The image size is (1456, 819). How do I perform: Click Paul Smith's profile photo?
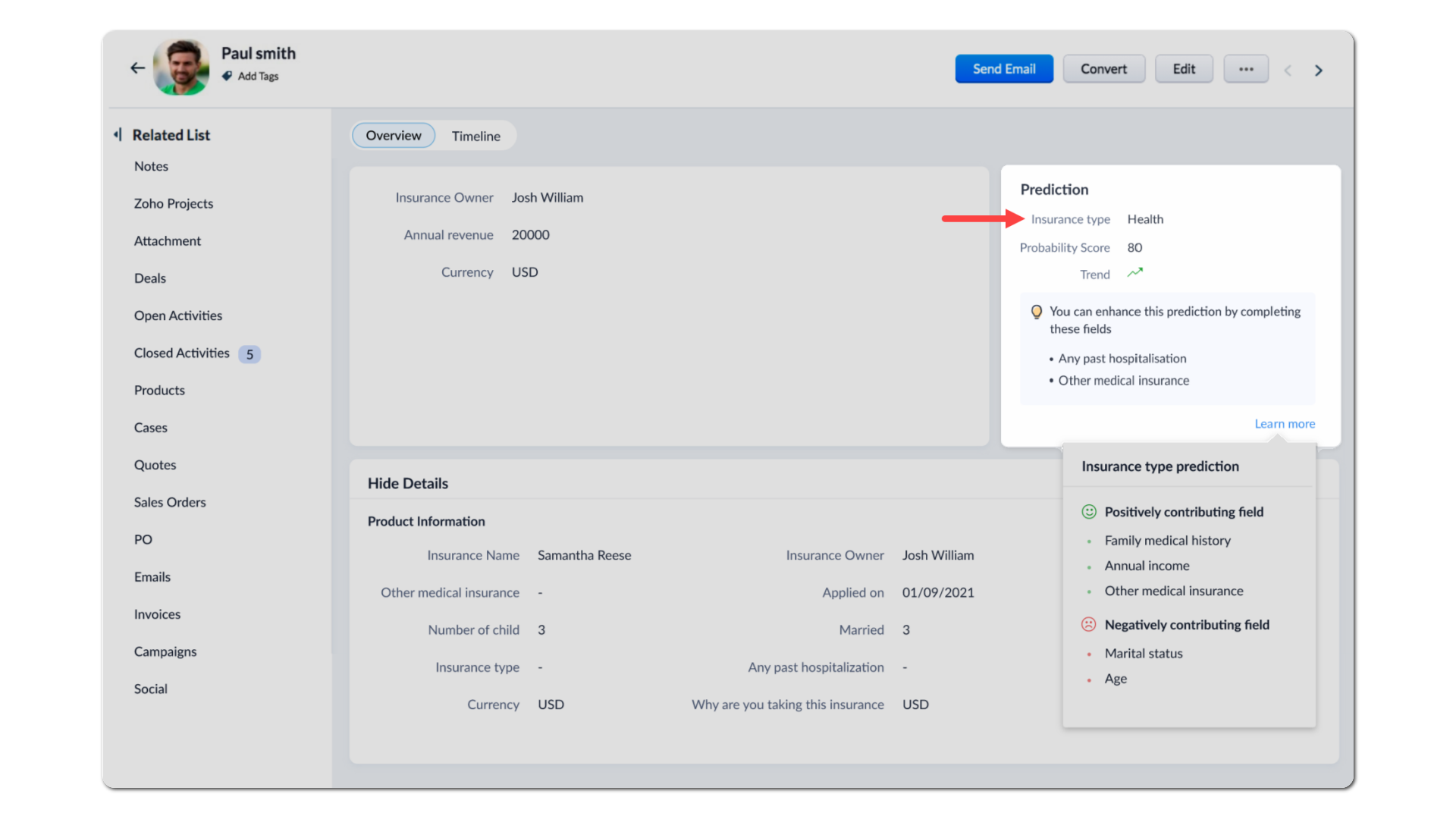click(181, 67)
